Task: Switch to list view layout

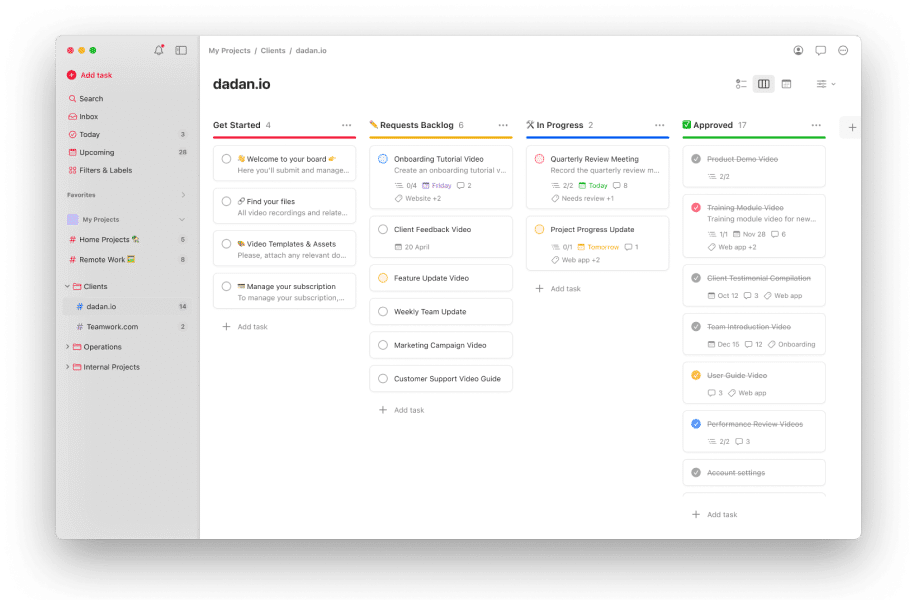Action: [741, 84]
